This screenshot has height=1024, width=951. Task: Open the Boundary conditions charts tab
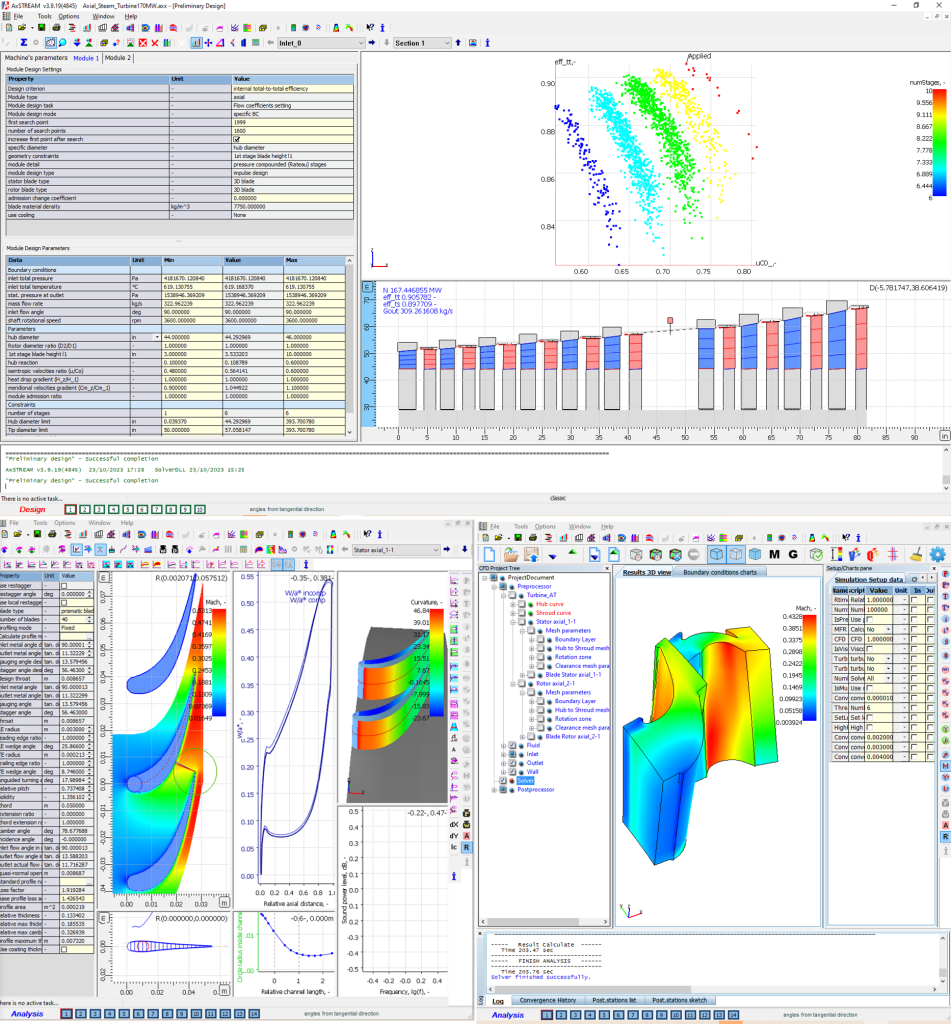point(719,572)
